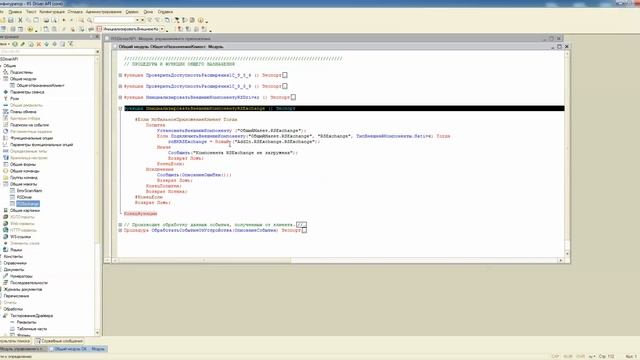Expand the comment block before ОбработатьСобытиеОтУстройства
640x360 pixels.
click(120, 224)
